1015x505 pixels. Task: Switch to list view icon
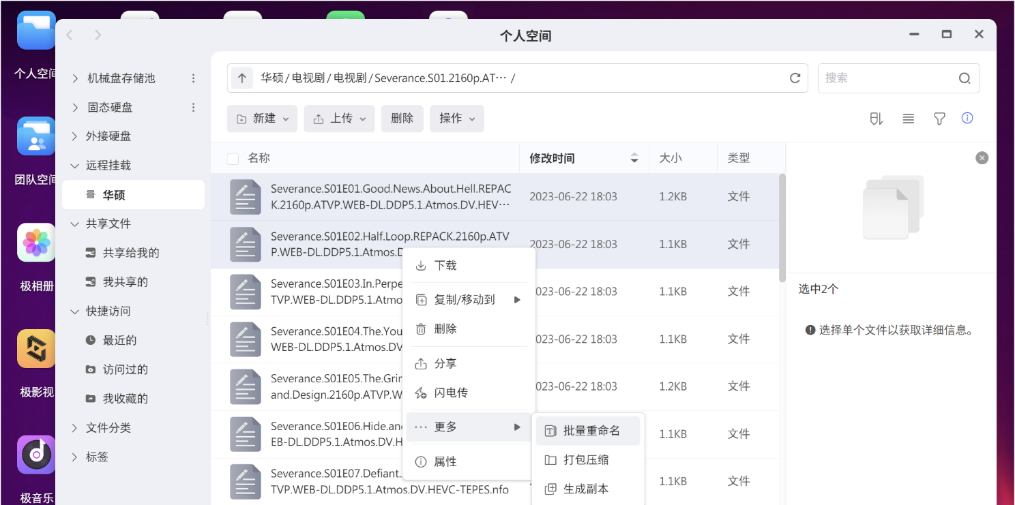908,118
